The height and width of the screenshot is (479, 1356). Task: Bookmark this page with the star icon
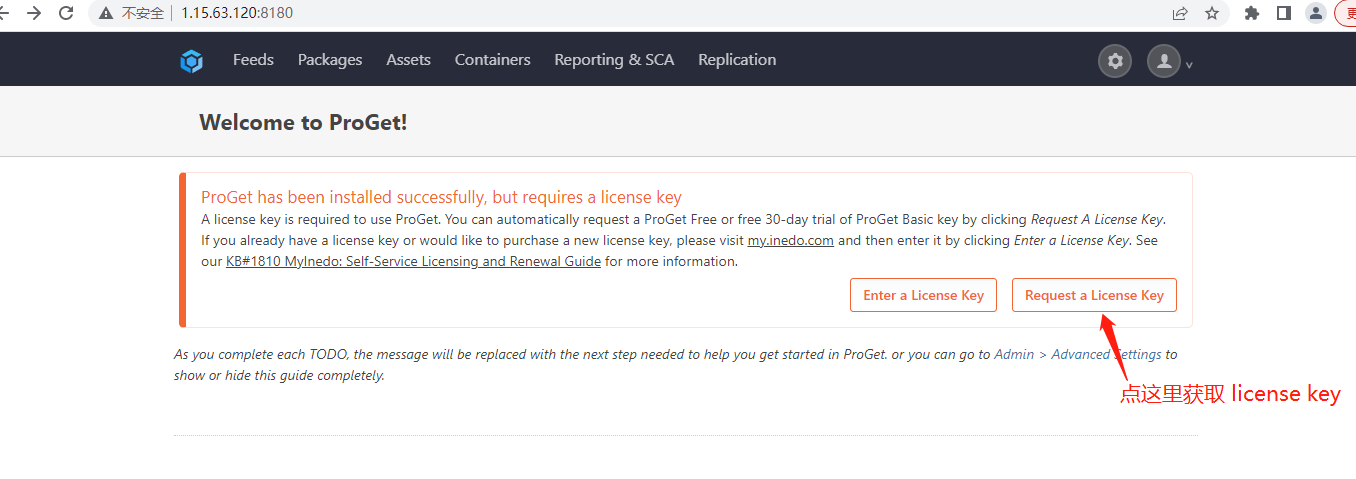pyautogui.click(x=1212, y=13)
